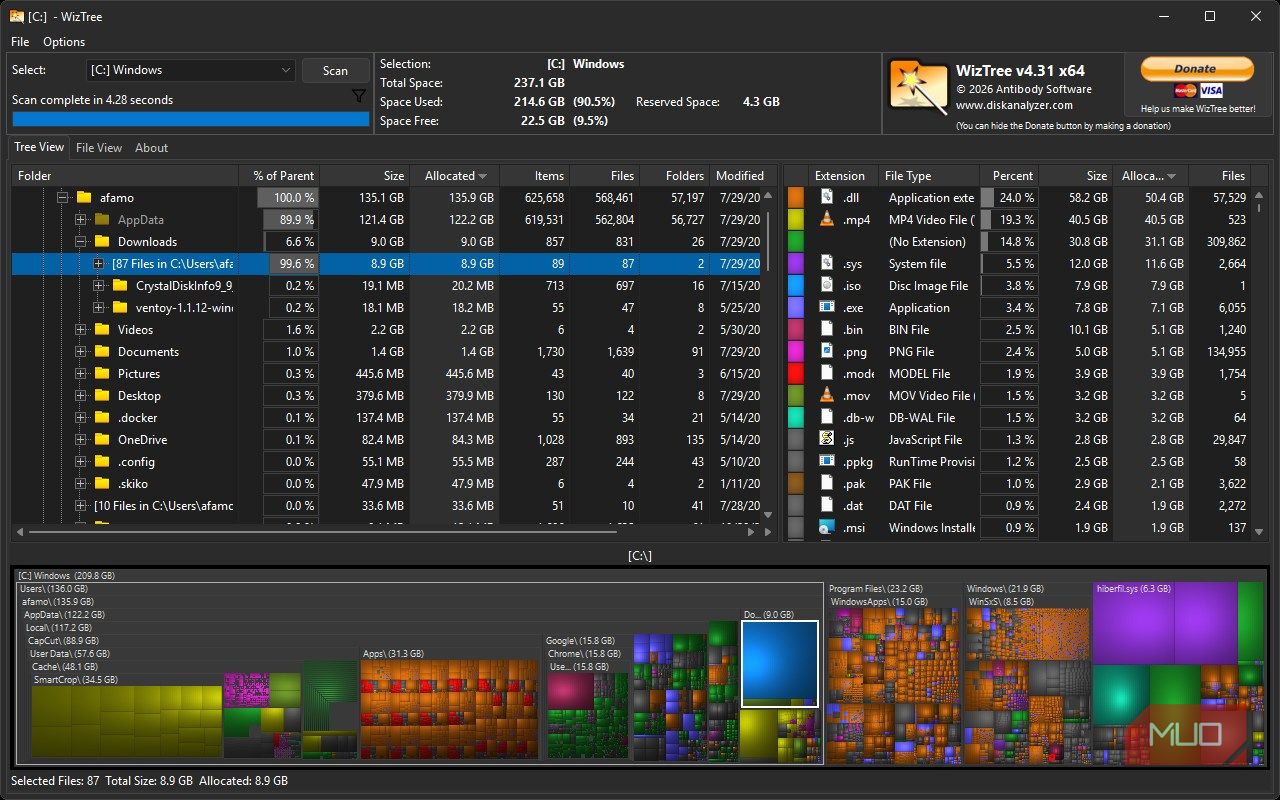Click the 'Selected Files: 87' status text
This screenshot has width=1280, height=800.
pyautogui.click(x=55, y=781)
